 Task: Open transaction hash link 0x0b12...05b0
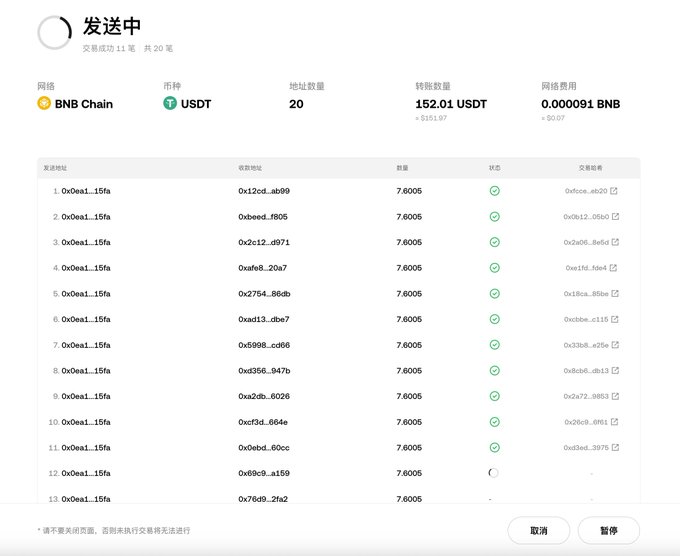coord(586,216)
